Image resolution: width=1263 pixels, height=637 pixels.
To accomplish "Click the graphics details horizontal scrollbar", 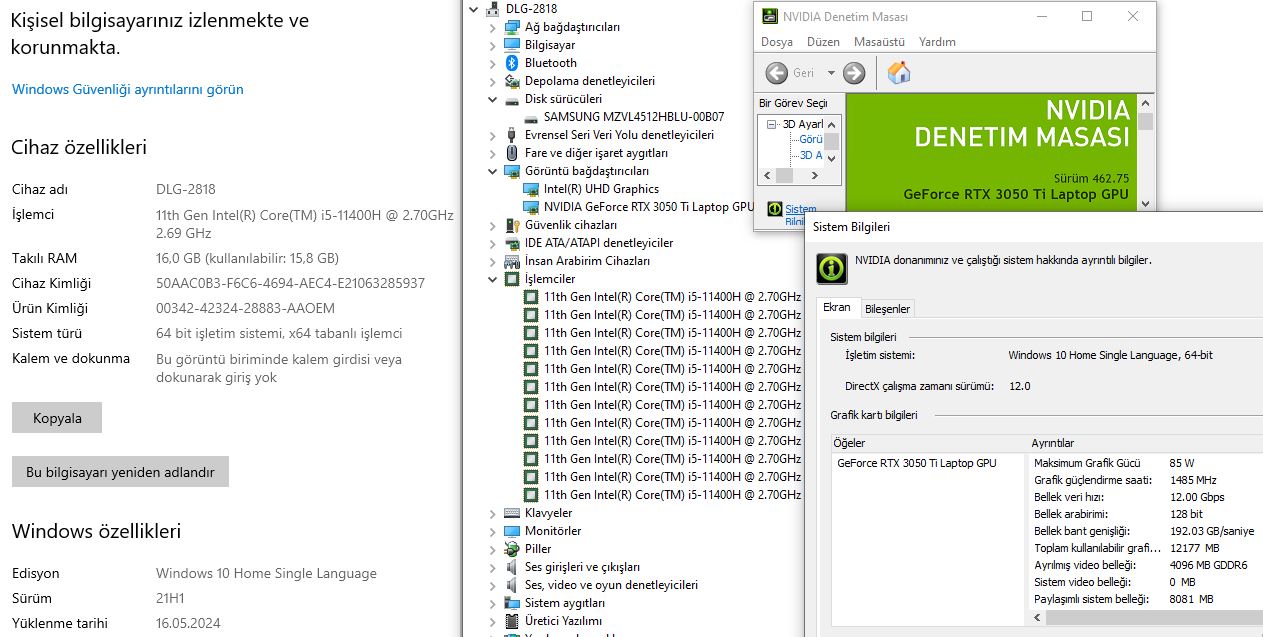I will click(x=1147, y=618).
